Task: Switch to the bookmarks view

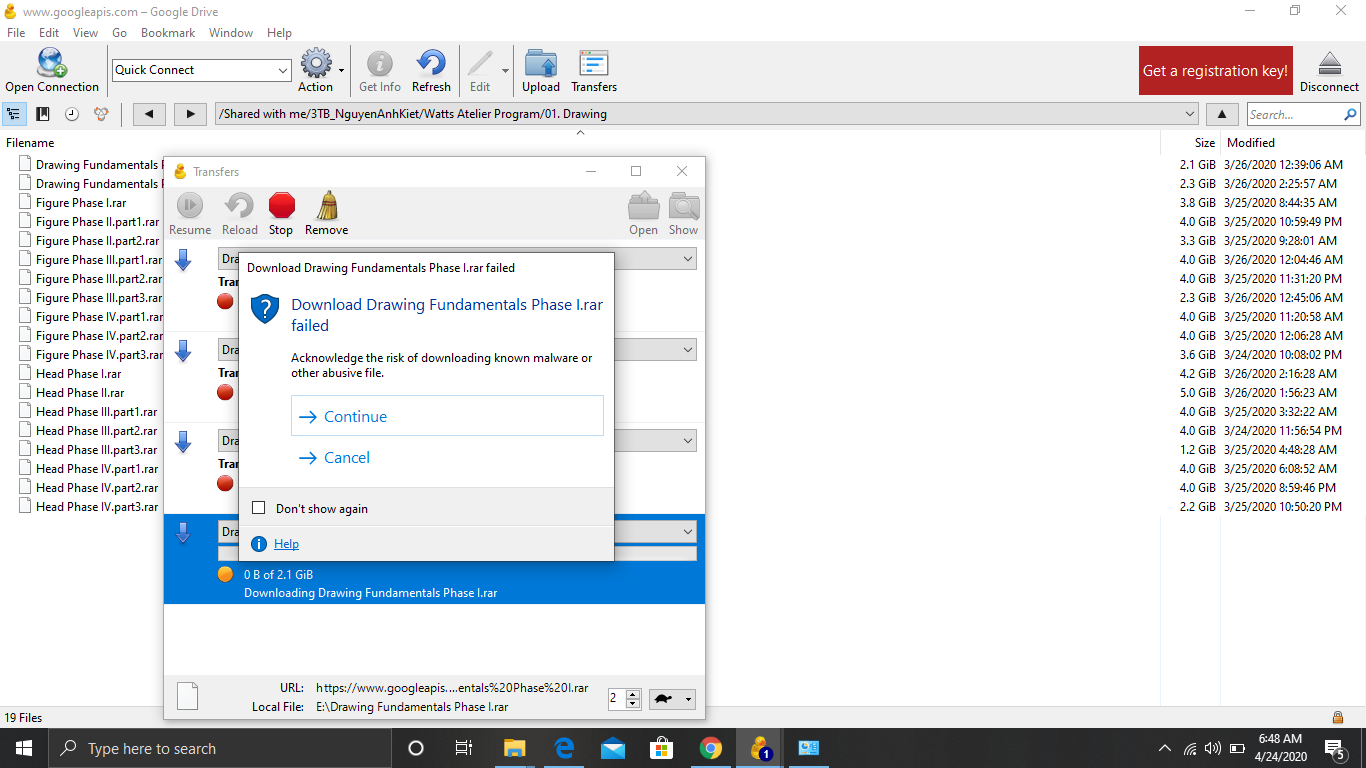Action: [43, 114]
